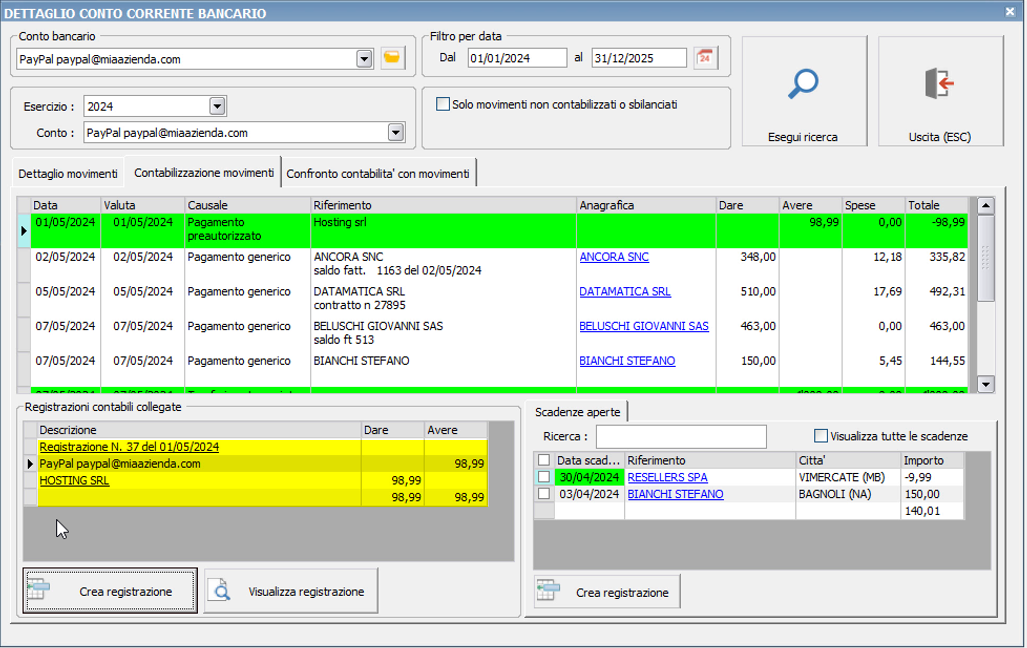The image size is (1027, 648).
Task: Click the Anagrafica column header
Action: [646, 205]
